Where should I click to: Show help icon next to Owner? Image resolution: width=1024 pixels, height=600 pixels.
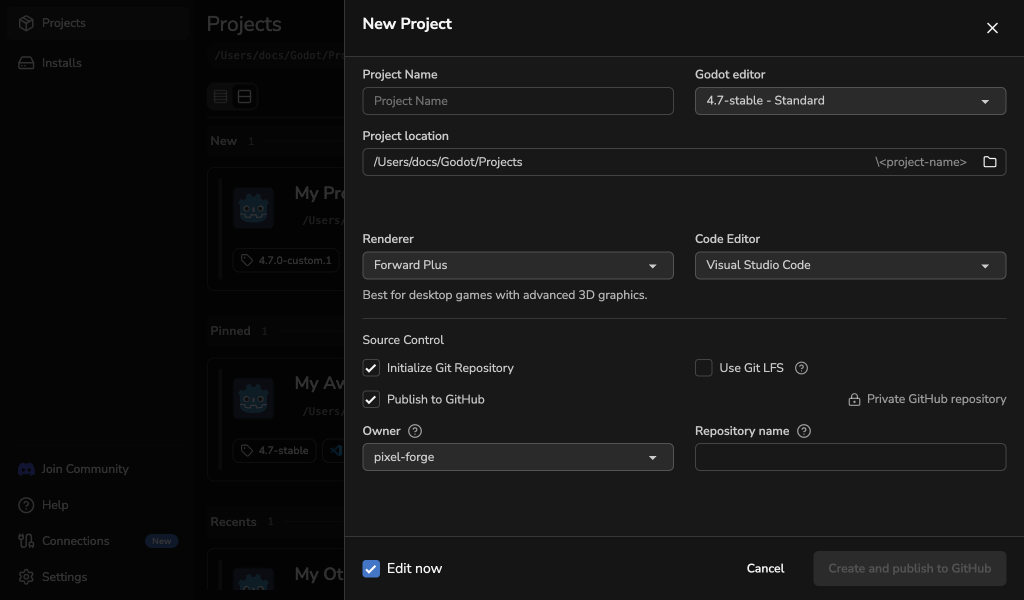tap(415, 431)
